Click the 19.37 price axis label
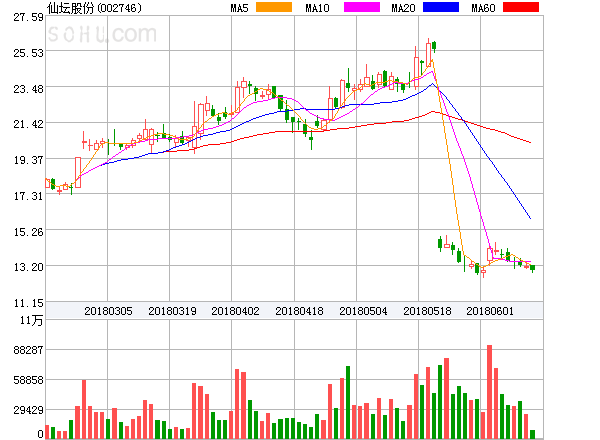Screen dimensions: 600x440 (28, 160)
